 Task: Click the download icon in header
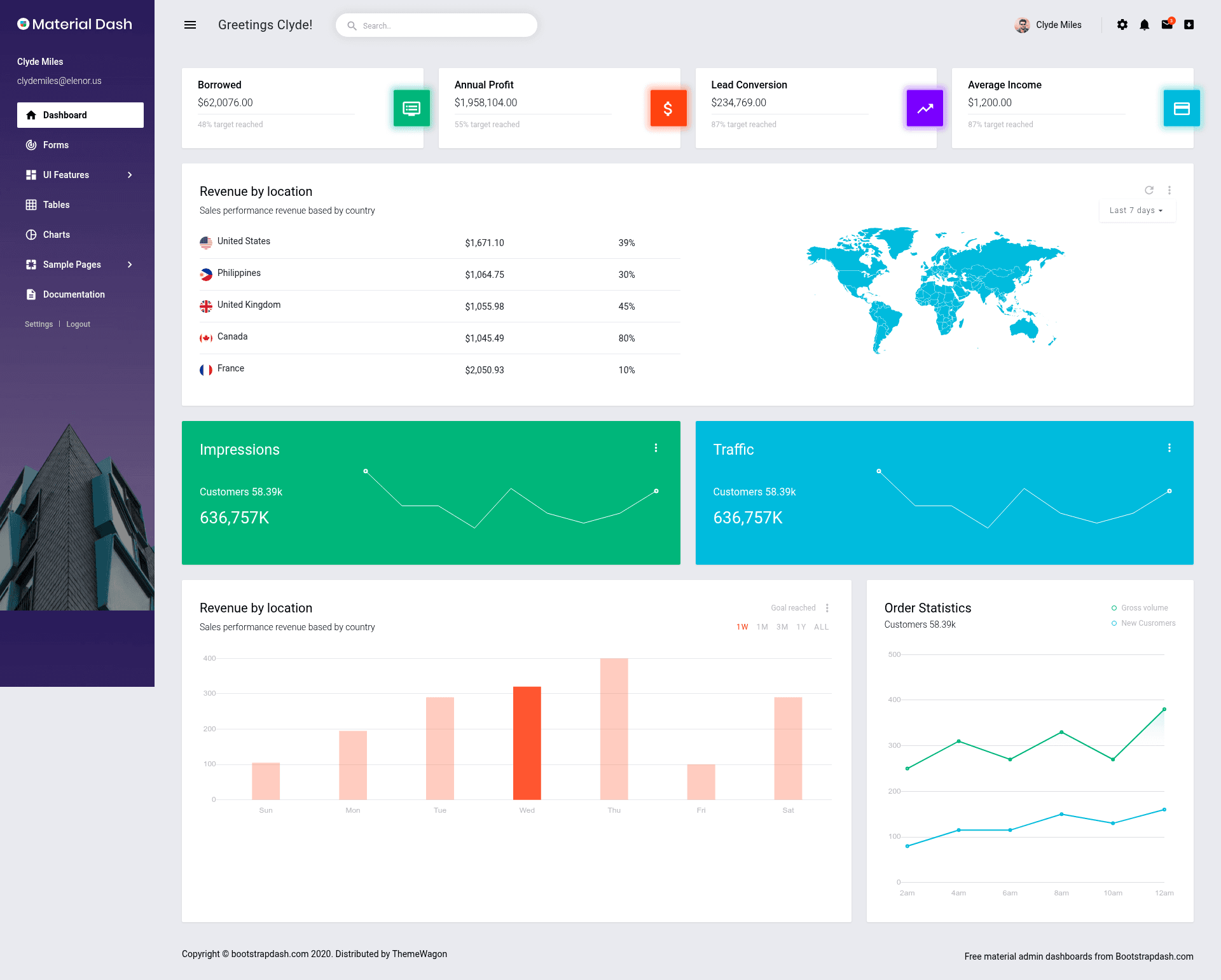coord(1189,25)
